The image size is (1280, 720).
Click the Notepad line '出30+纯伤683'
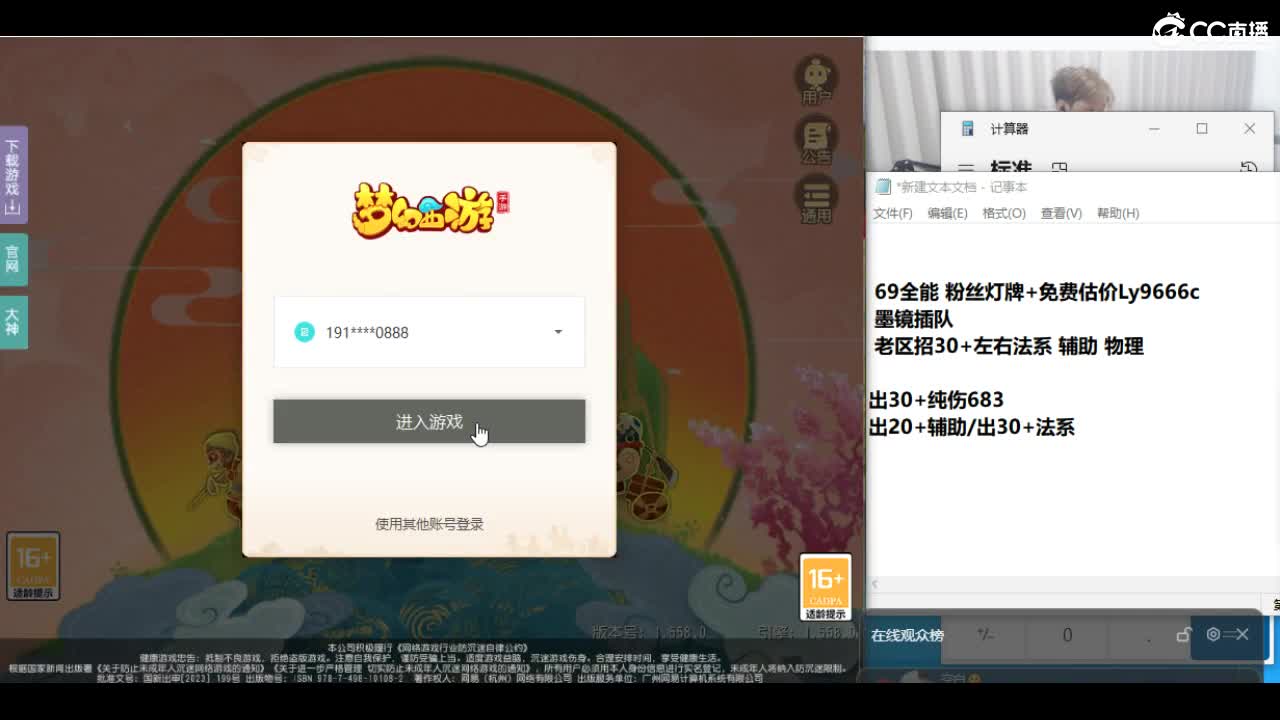pyautogui.click(x=936, y=400)
